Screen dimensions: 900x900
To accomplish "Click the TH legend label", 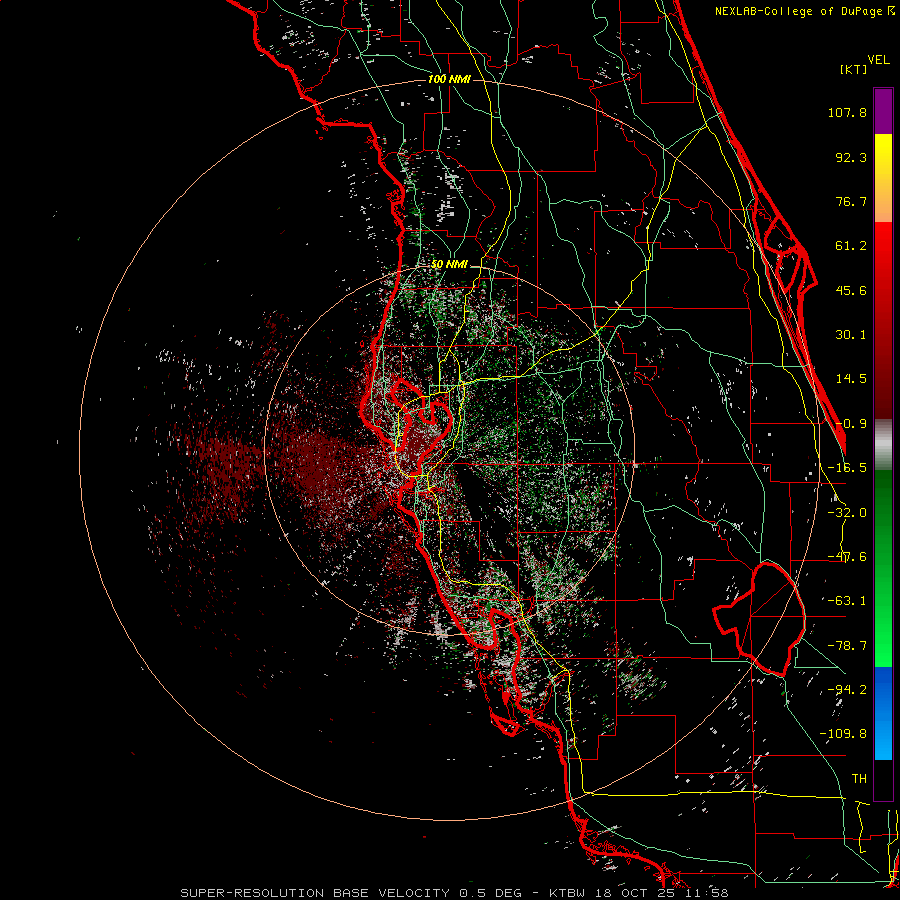I will click(859, 779).
